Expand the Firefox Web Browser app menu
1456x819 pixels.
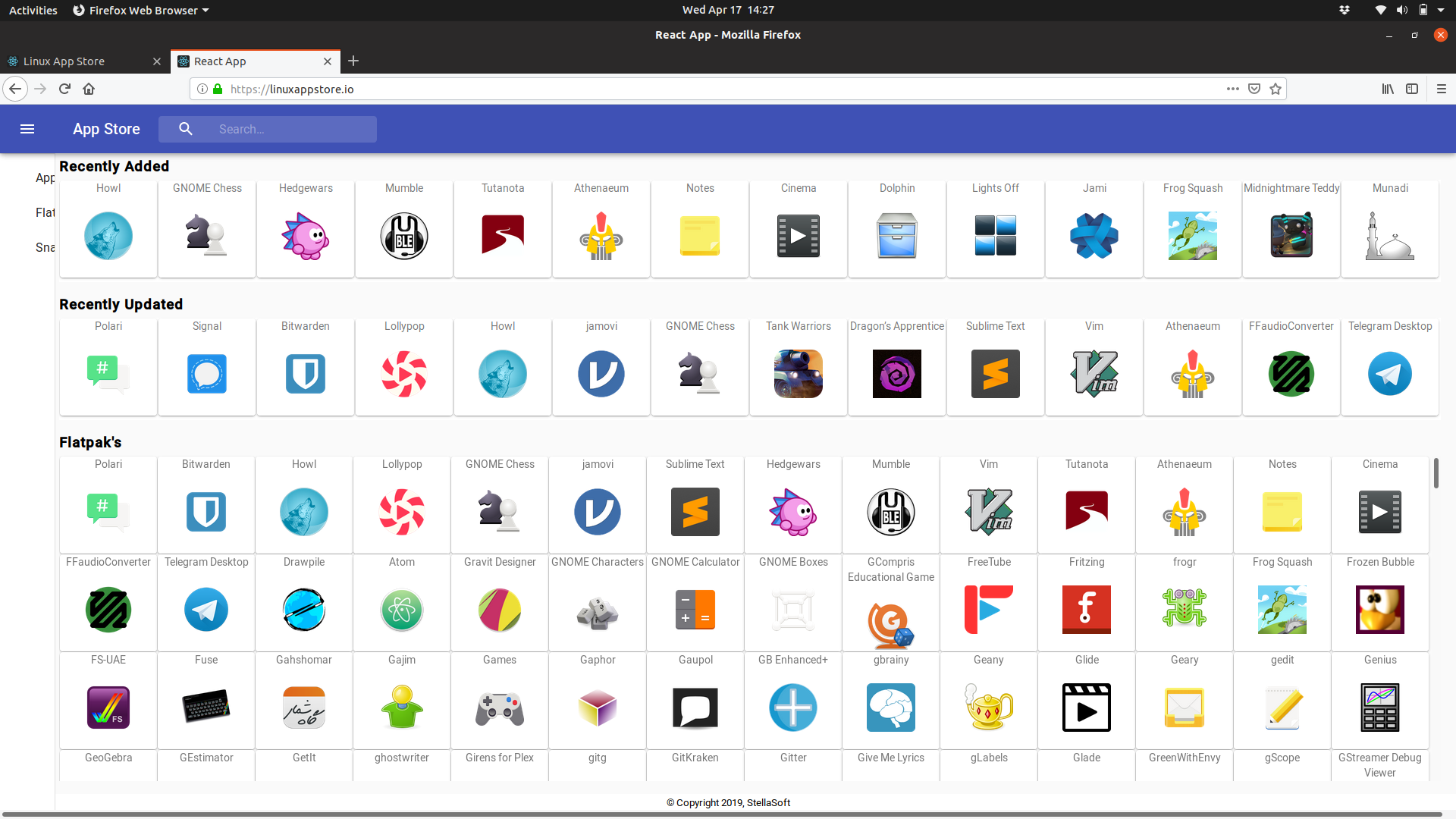tap(141, 10)
